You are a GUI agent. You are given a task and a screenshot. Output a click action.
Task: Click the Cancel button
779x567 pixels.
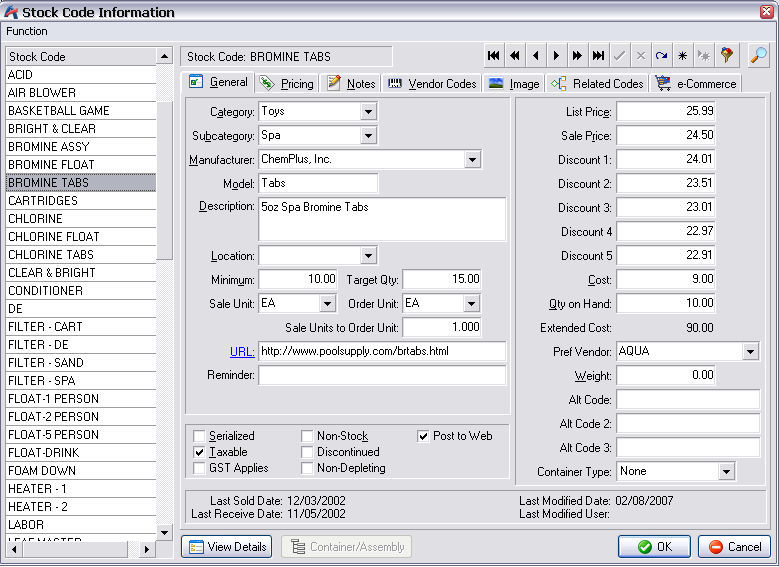point(734,547)
